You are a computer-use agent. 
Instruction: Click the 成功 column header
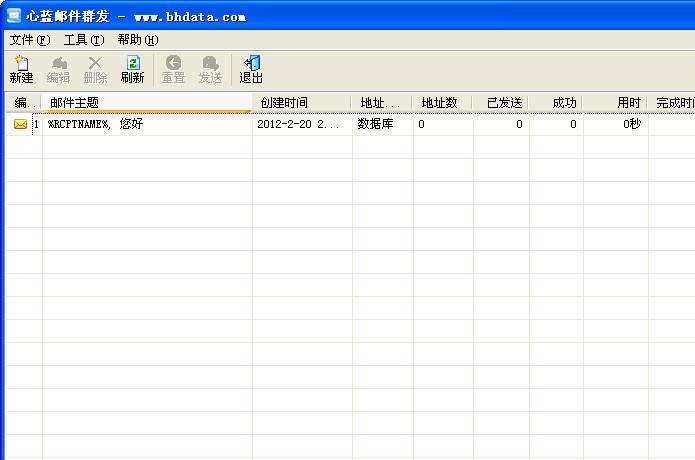pyautogui.click(x=563, y=103)
